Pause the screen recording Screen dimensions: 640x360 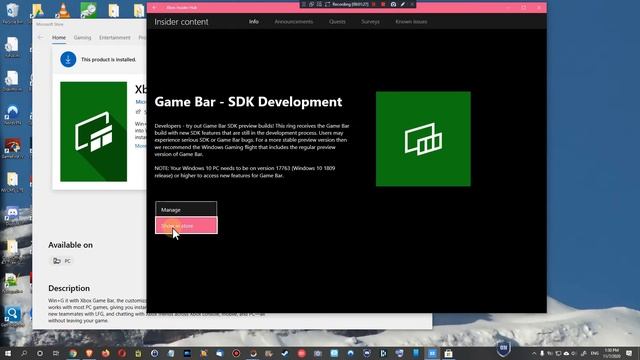click(374, 4)
